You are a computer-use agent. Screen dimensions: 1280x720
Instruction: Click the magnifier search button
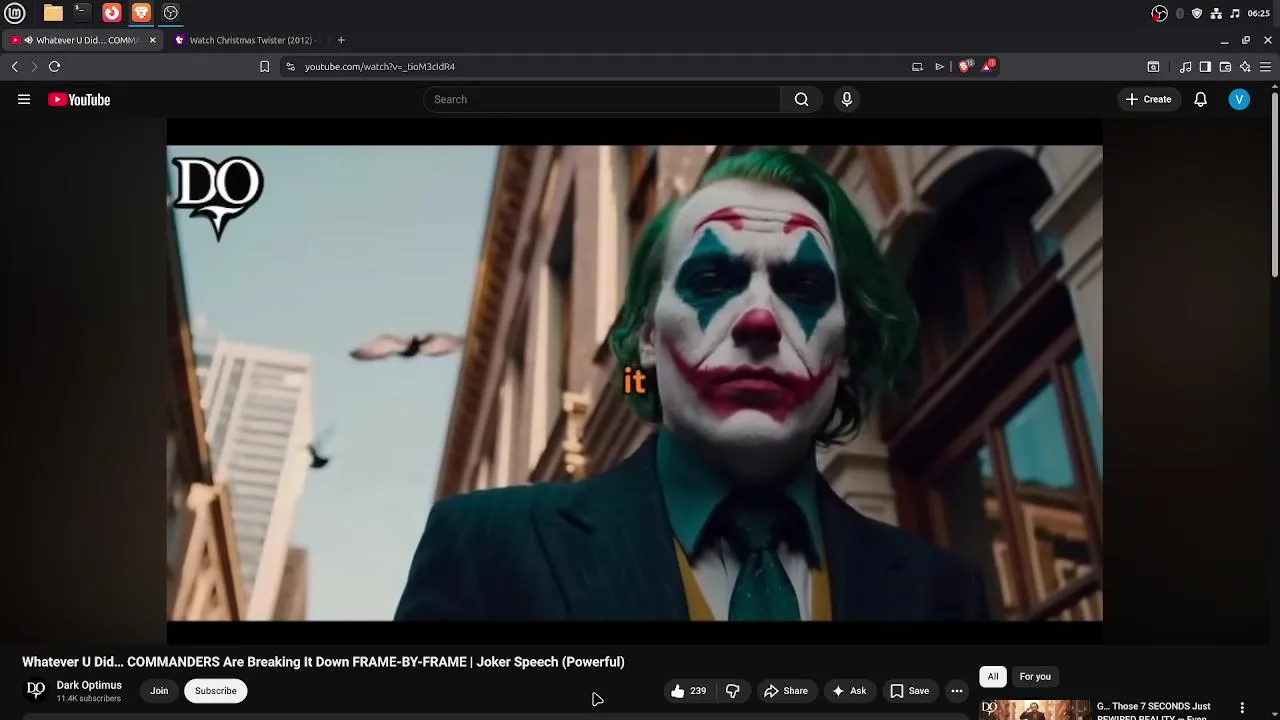click(801, 99)
